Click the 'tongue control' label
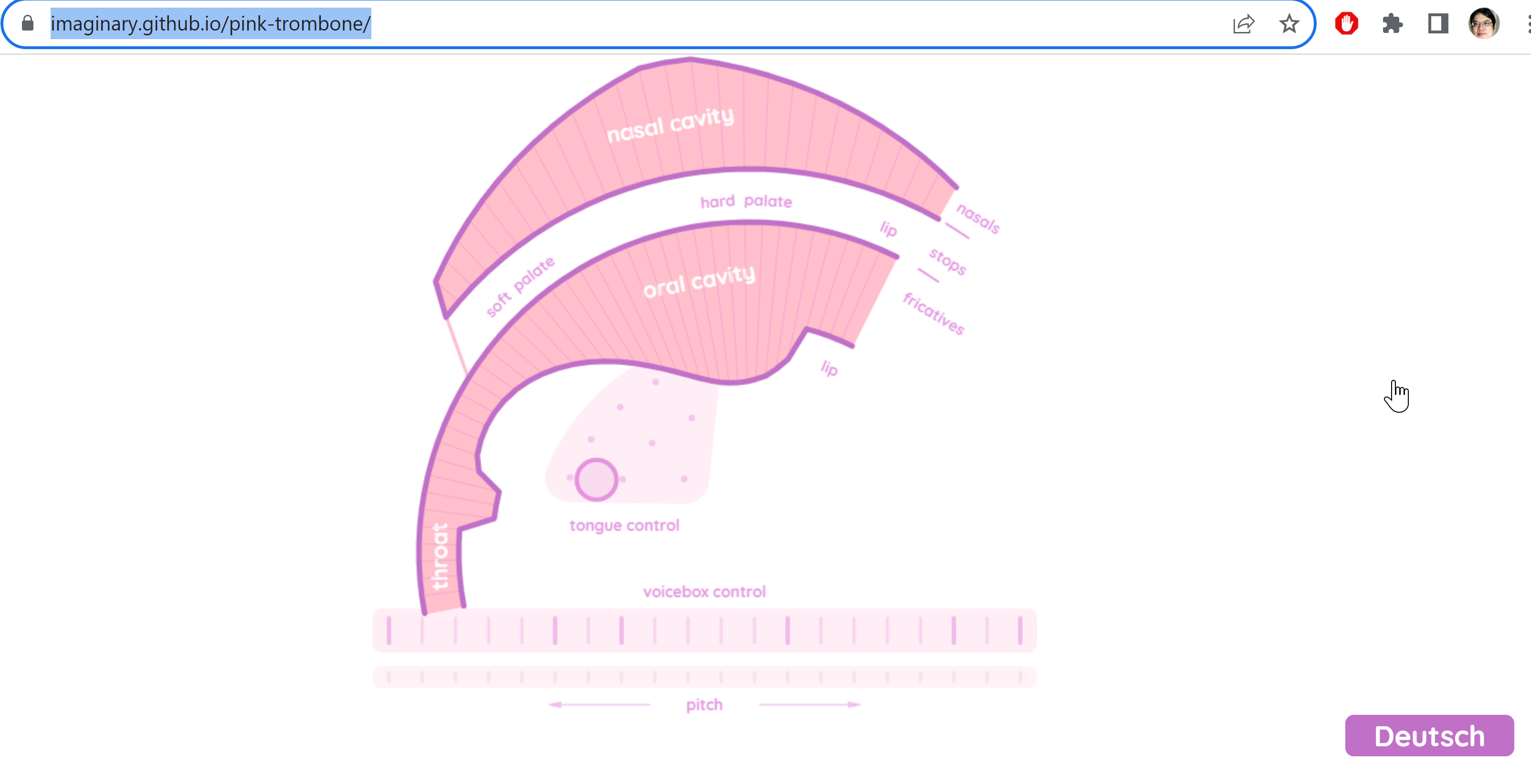This screenshot has height=784, width=1531. (624, 526)
